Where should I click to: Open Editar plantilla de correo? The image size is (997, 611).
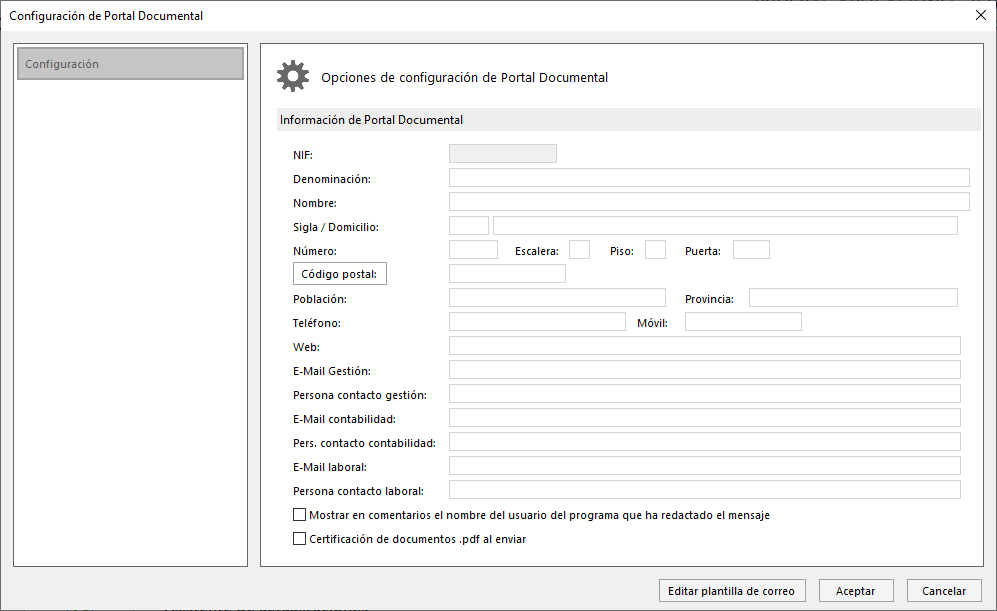point(732,591)
